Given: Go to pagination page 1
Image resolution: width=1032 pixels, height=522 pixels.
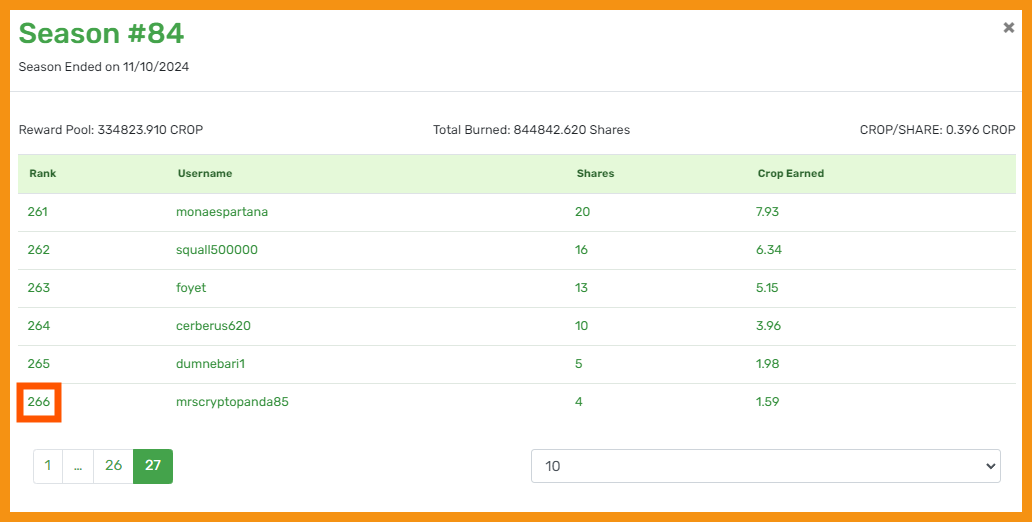Looking at the screenshot, I should pos(48,466).
